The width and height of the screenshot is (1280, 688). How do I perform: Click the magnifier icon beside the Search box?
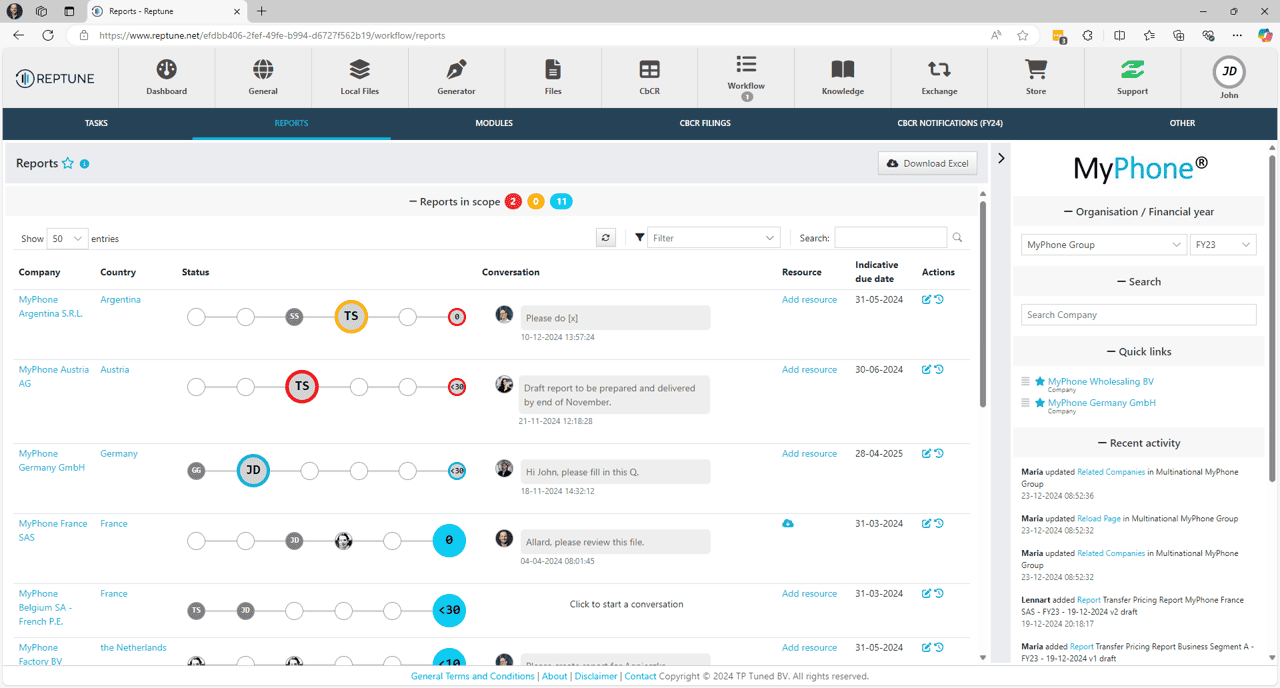click(x=956, y=238)
